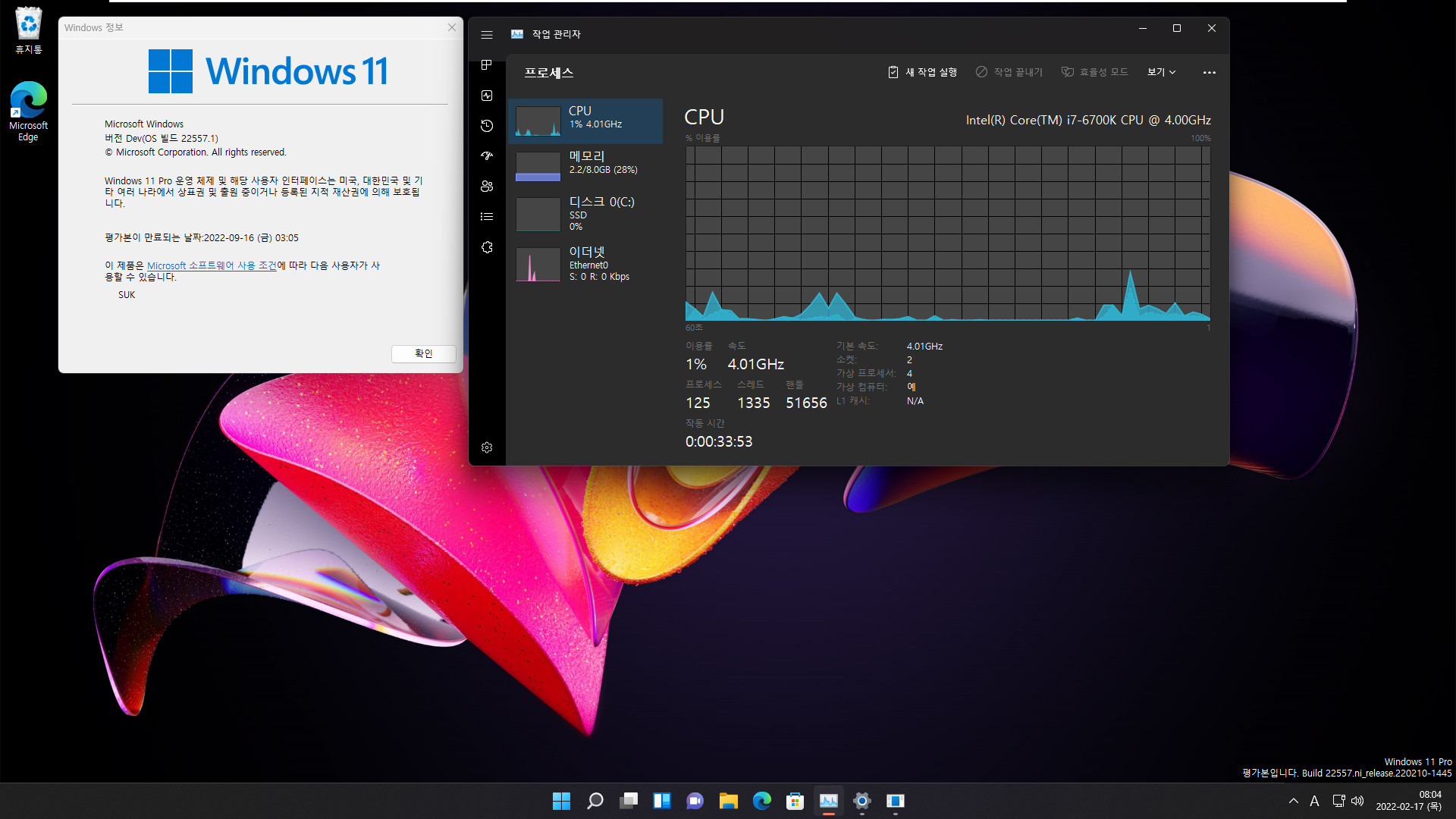Click the base speed value 4.01GHz
This screenshot has height=819, width=1456.
coord(924,347)
